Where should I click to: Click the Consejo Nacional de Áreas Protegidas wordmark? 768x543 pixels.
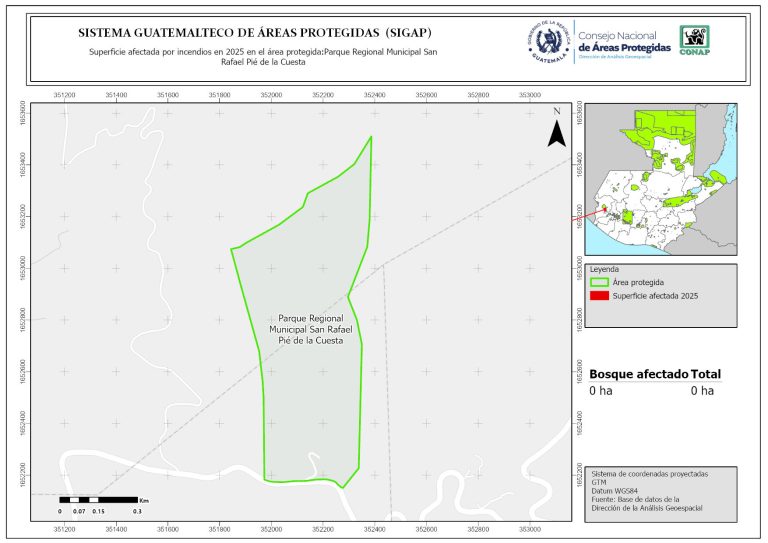624,41
